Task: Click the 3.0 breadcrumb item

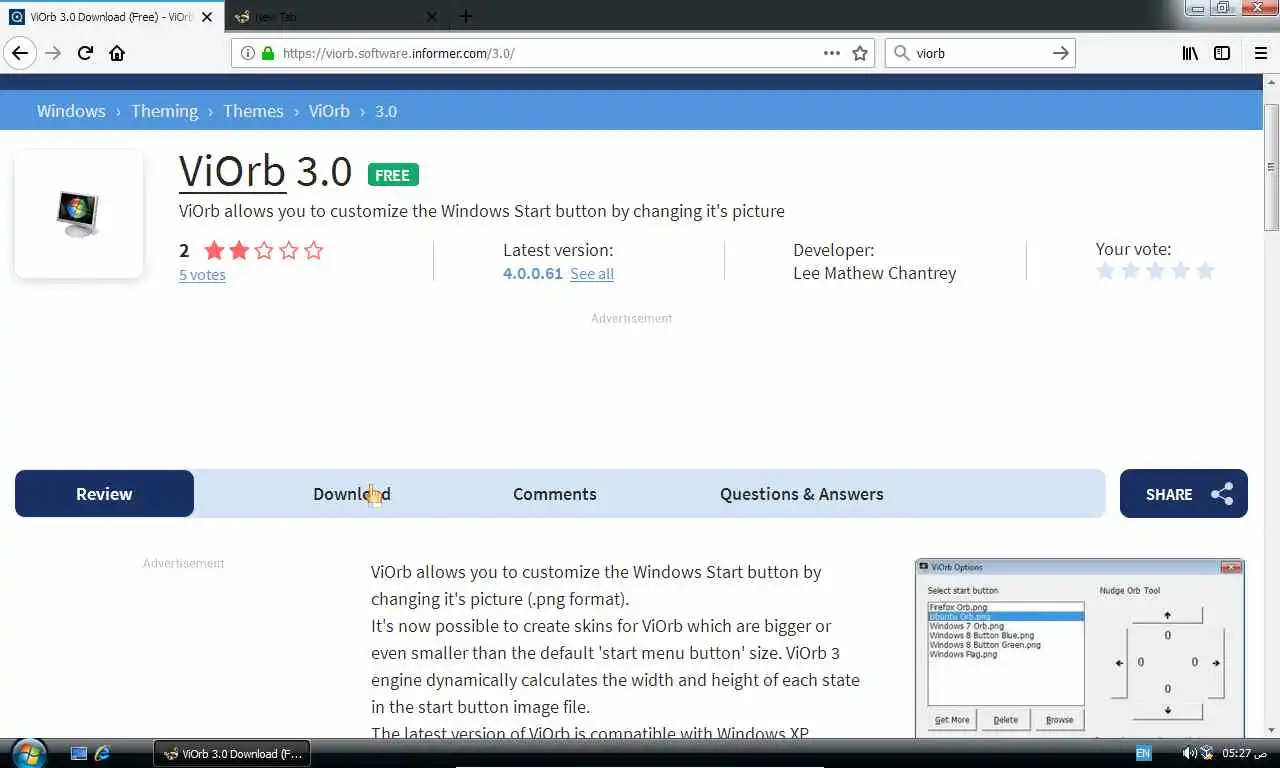Action: (386, 111)
